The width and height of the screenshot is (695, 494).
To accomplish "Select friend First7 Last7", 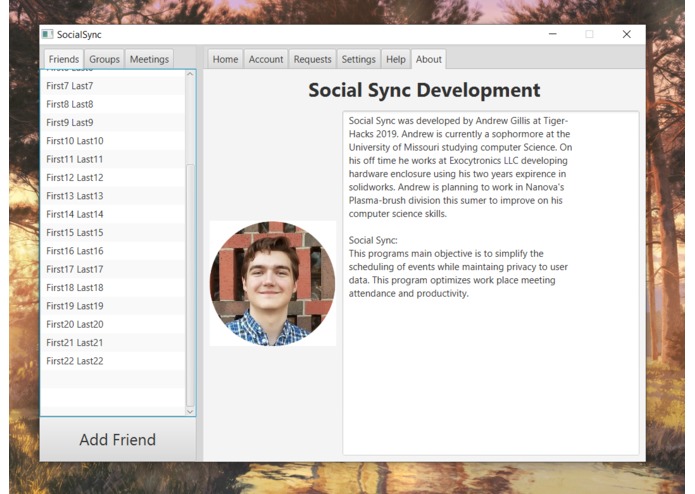I will [113, 86].
